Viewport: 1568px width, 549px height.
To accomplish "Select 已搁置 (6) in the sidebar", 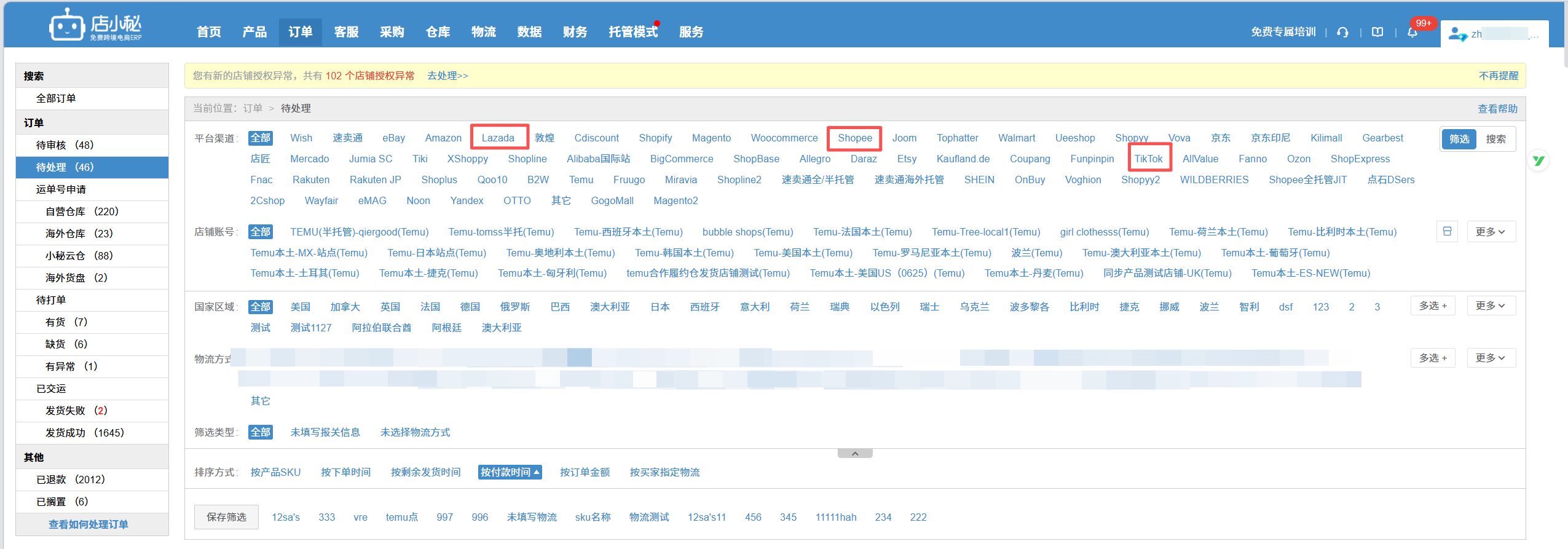I will coord(92,502).
